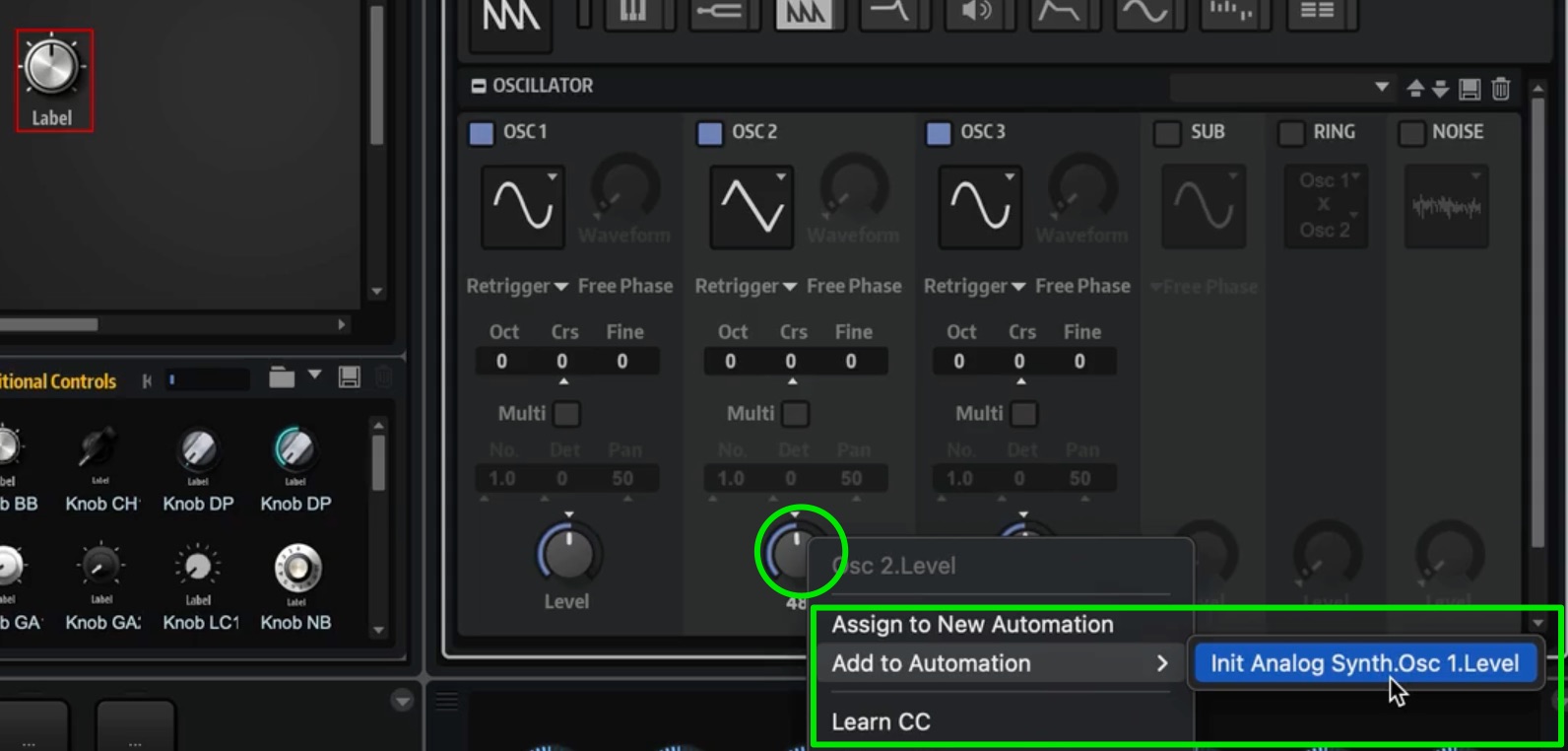The image size is (1568, 751).
Task: Toggle the OSC 1 enable button
Action: (482, 133)
